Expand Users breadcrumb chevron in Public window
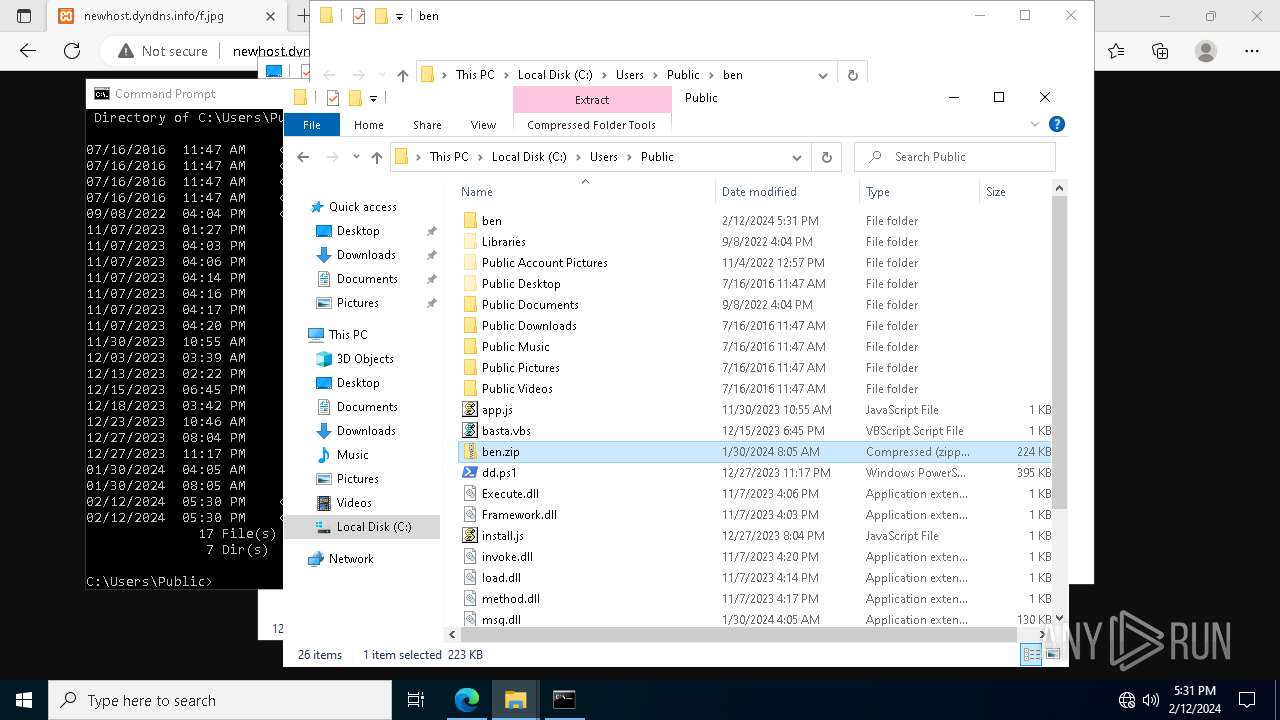This screenshot has height=720, width=1280. point(630,157)
